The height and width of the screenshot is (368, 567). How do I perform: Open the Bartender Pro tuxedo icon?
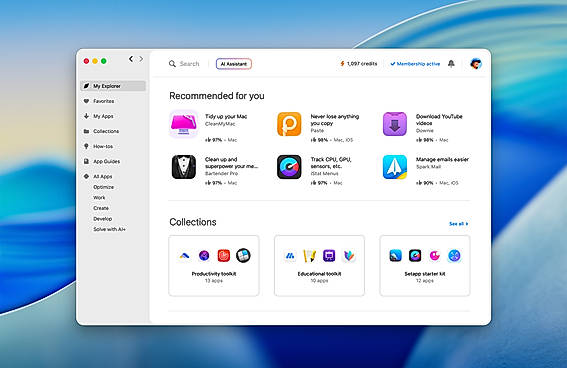pyautogui.click(x=184, y=167)
